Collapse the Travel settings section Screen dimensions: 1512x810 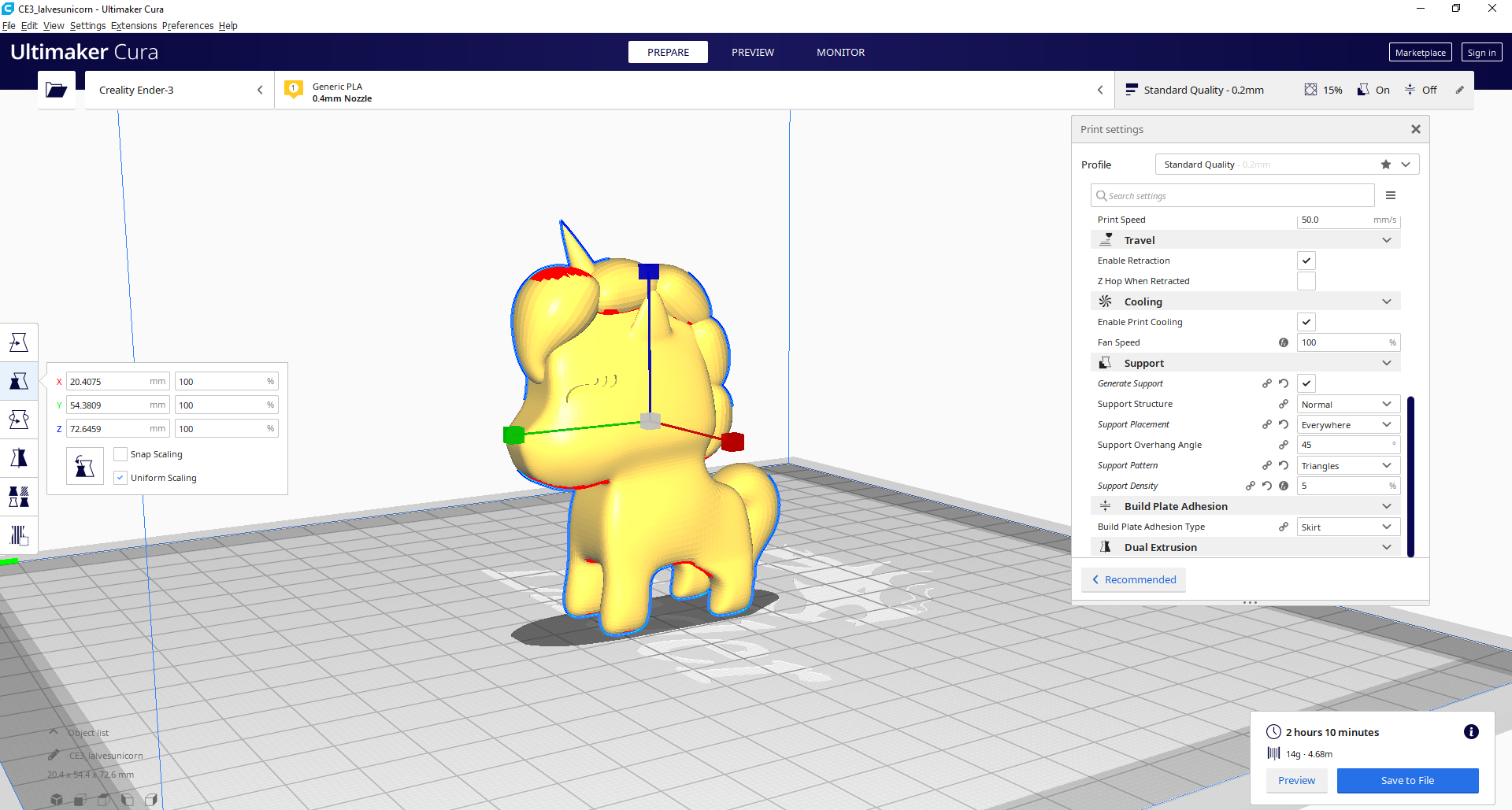pyautogui.click(x=1246, y=240)
